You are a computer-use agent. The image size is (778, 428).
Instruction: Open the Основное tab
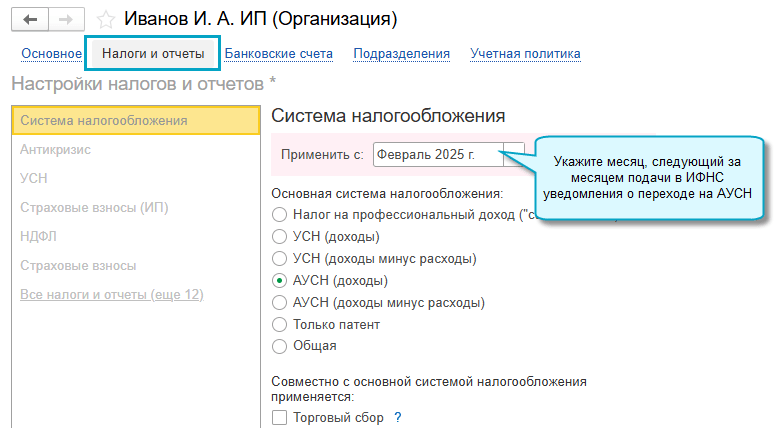(x=51, y=54)
